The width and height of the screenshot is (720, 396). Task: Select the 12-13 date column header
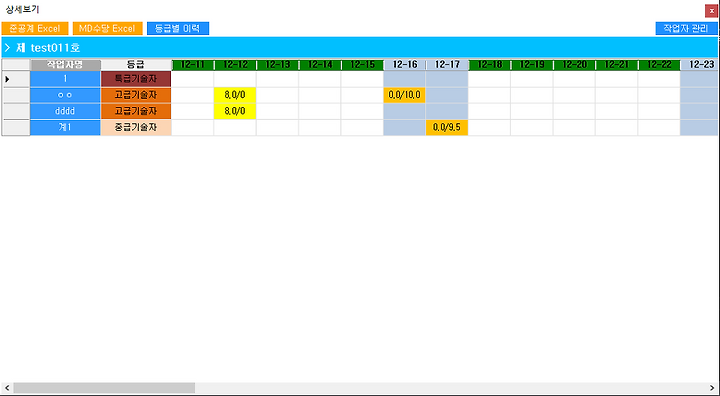point(277,65)
